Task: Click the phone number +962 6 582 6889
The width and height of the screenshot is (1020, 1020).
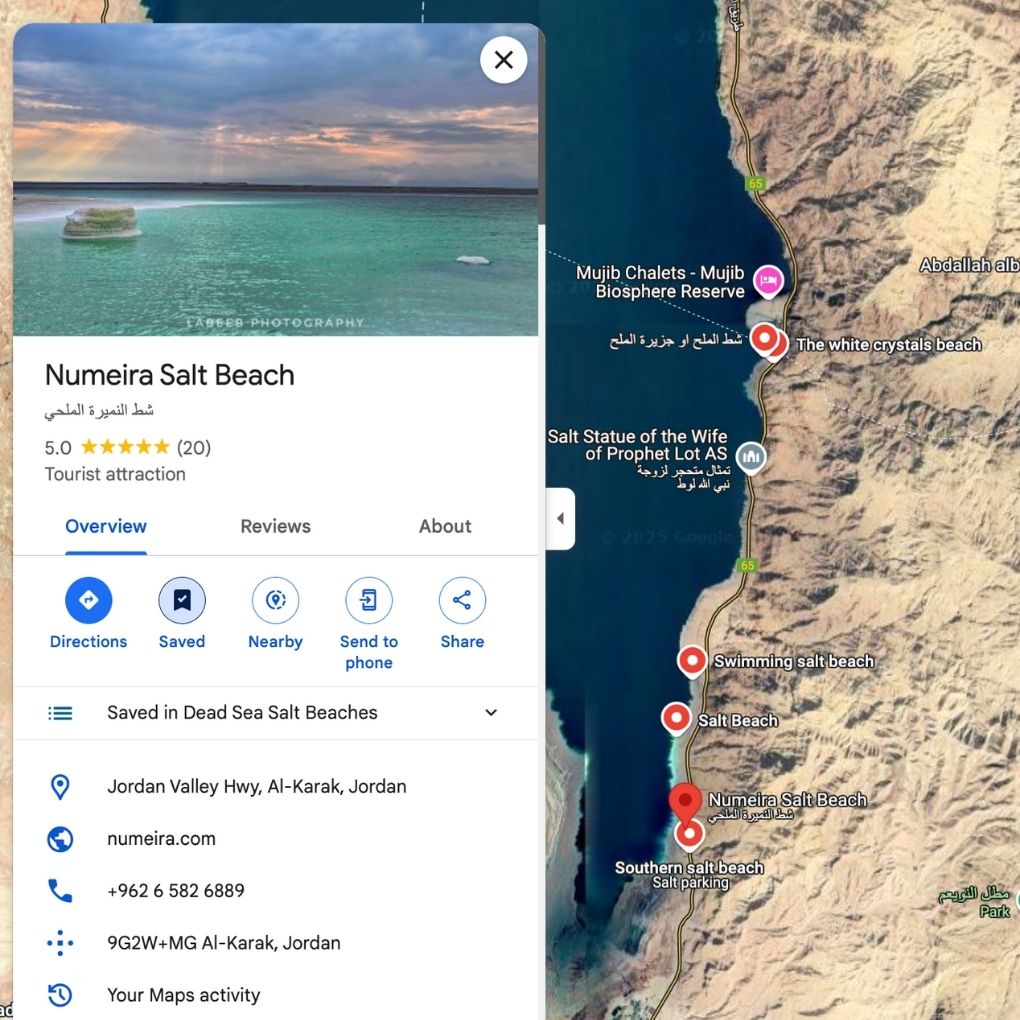Action: tap(176, 891)
